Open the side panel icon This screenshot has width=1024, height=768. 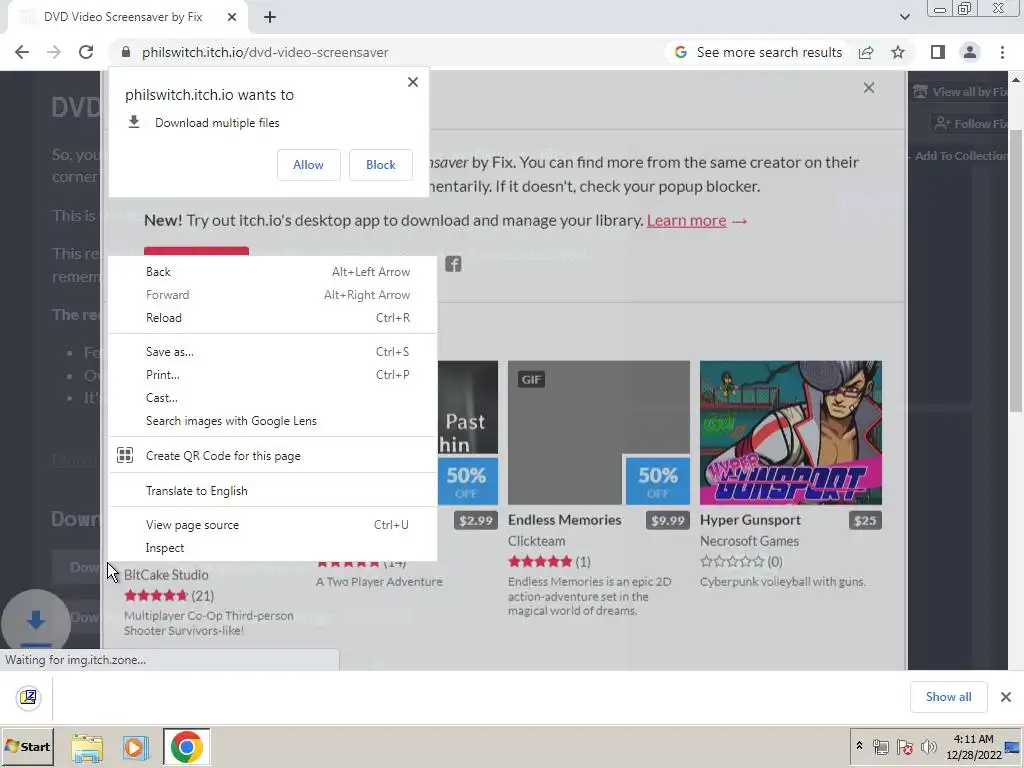[x=938, y=52]
